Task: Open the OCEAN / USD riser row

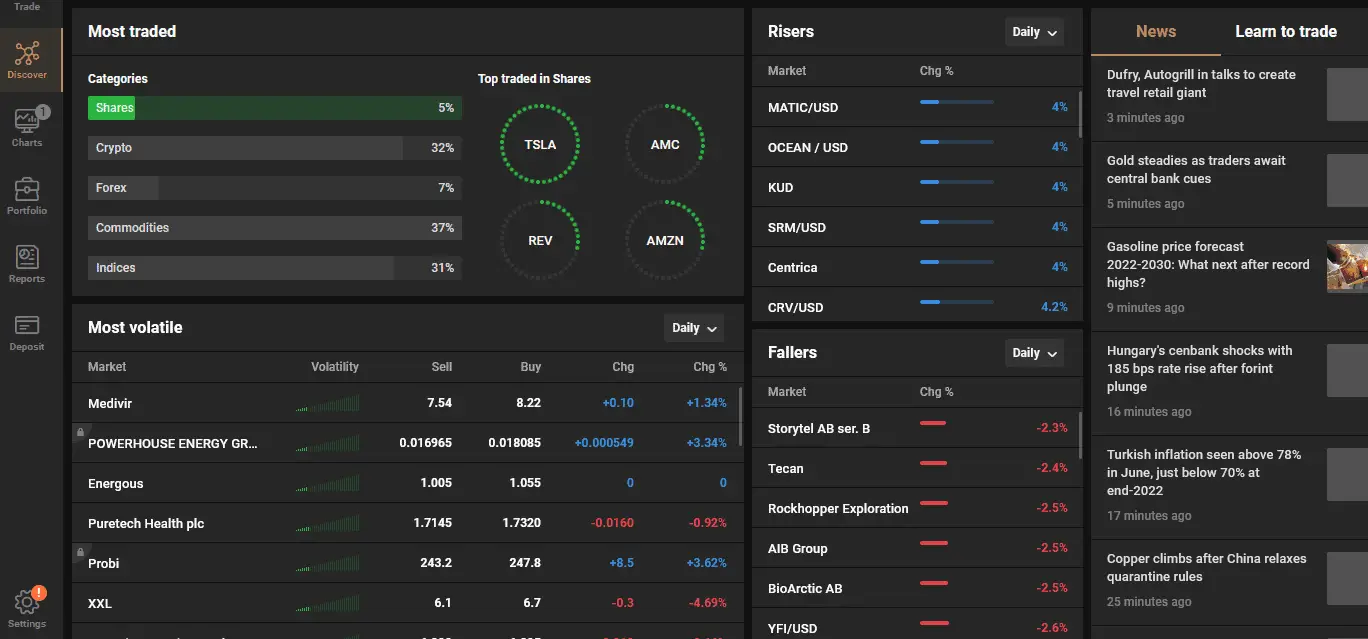Action: click(x=916, y=147)
